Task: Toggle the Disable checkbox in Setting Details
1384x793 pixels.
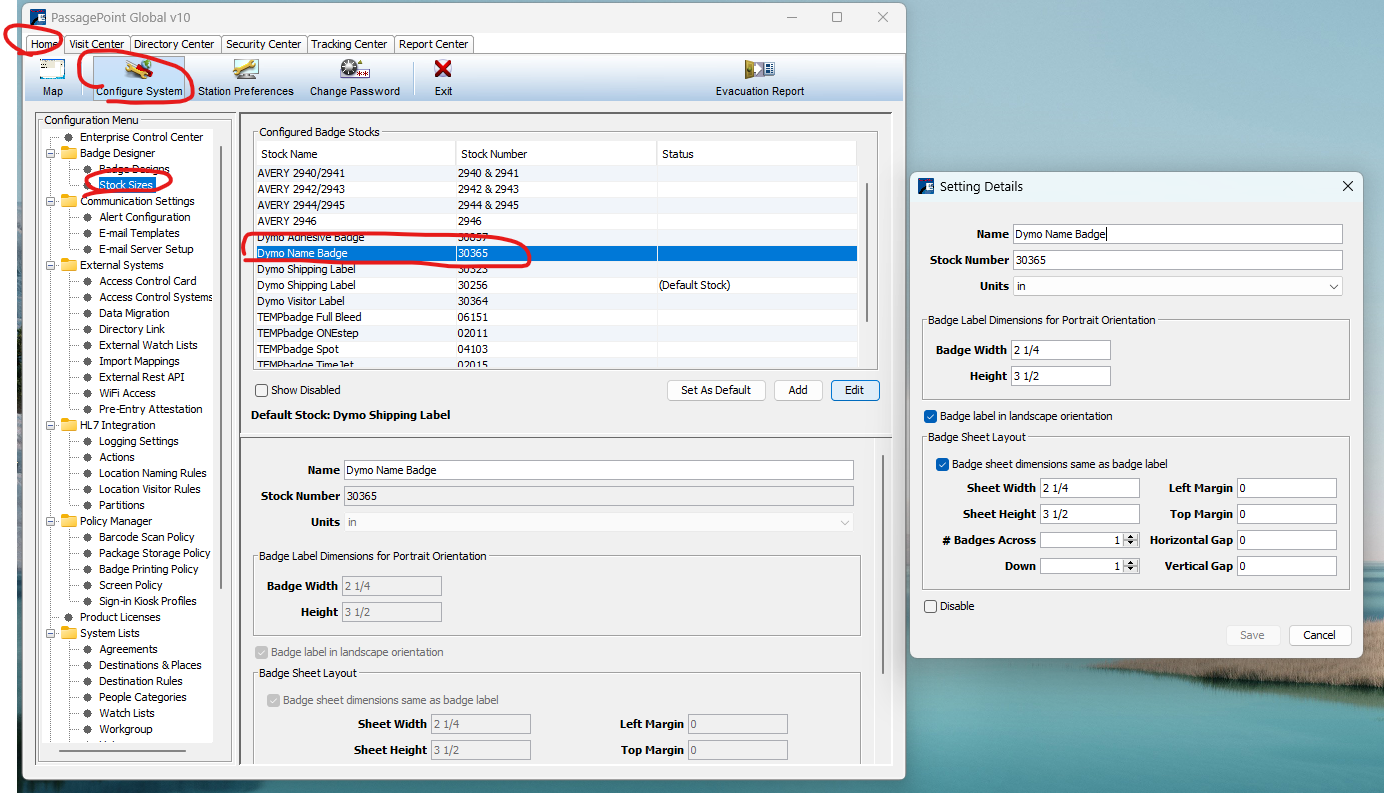Action: (x=931, y=606)
